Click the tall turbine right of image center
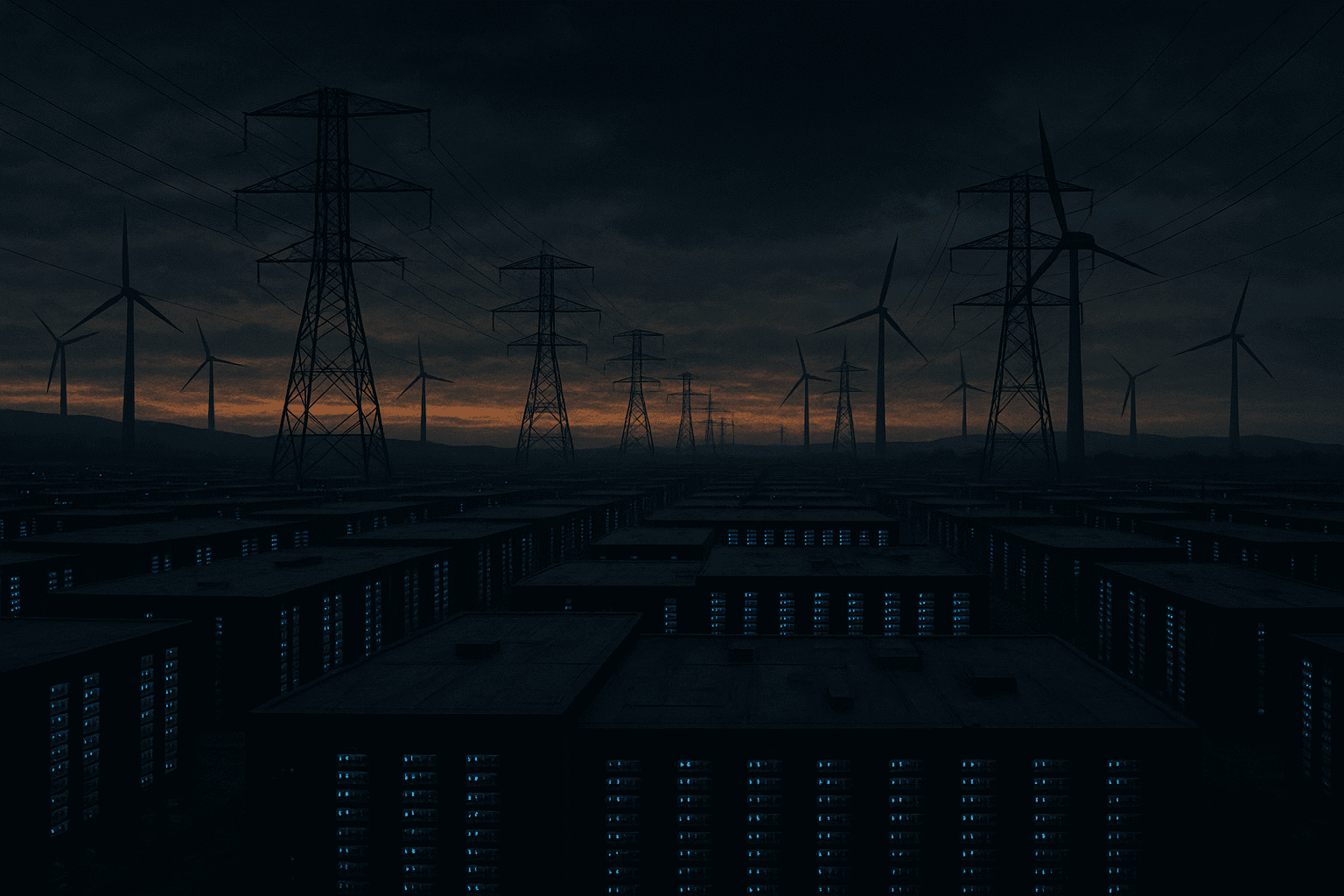This screenshot has height=896, width=1344. click(880, 367)
